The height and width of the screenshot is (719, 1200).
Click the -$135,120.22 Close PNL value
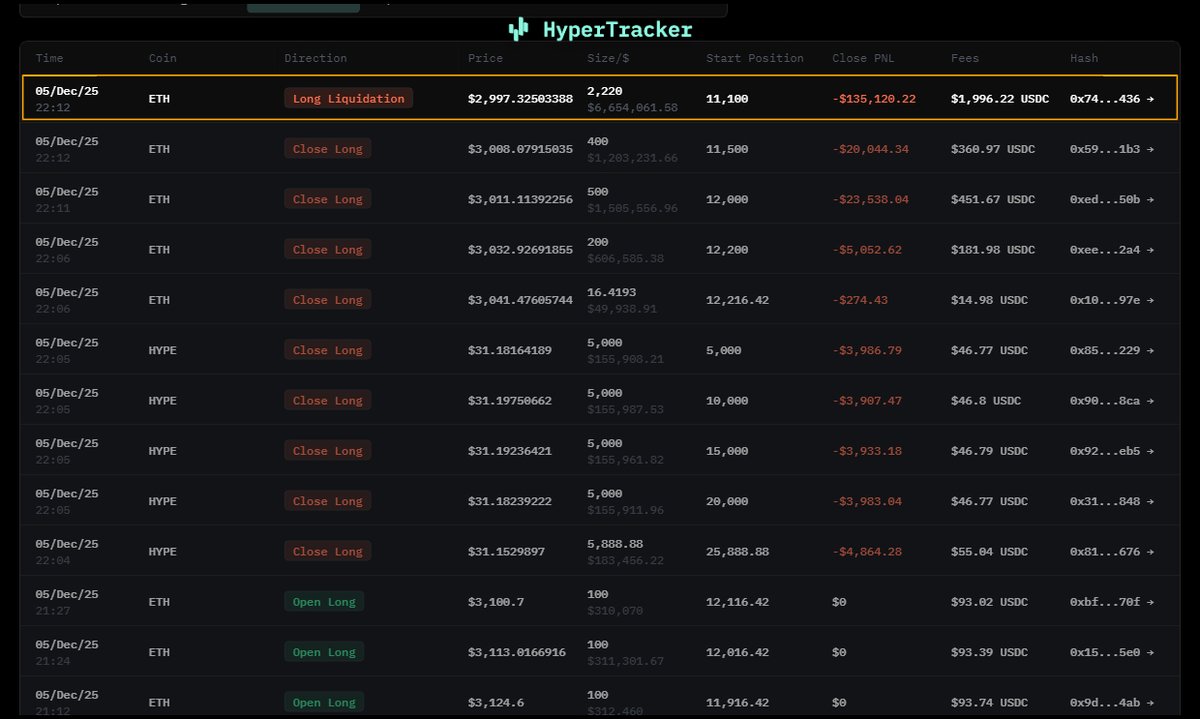pyautogui.click(x=873, y=99)
